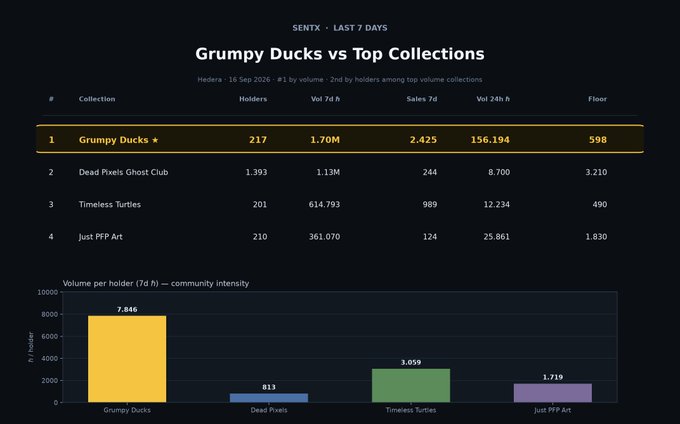Viewport: 680px width, 424px height.
Task: Click the 2000 y-axis tick label
Action: 49,381
